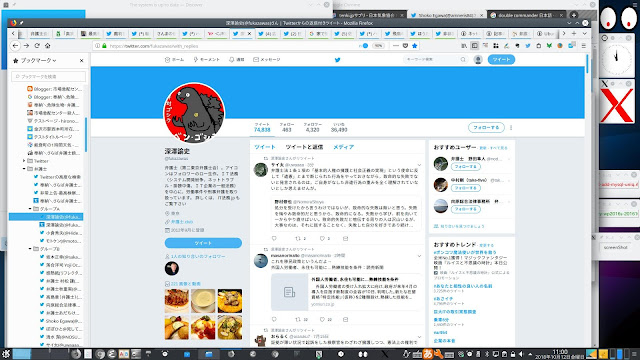Follow the first suggested user
The image size is (640, 360).
466,167
